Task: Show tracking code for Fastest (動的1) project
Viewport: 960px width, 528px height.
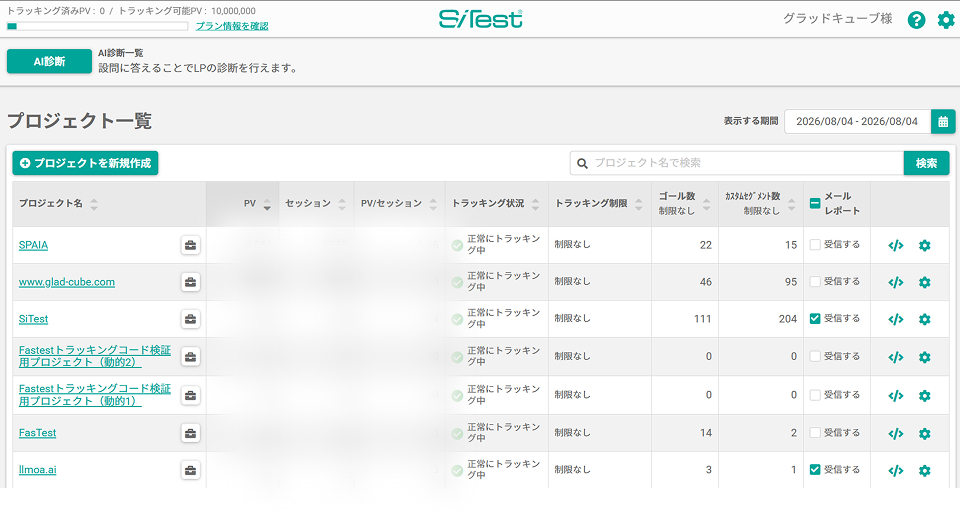Action: tap(896, 396)
